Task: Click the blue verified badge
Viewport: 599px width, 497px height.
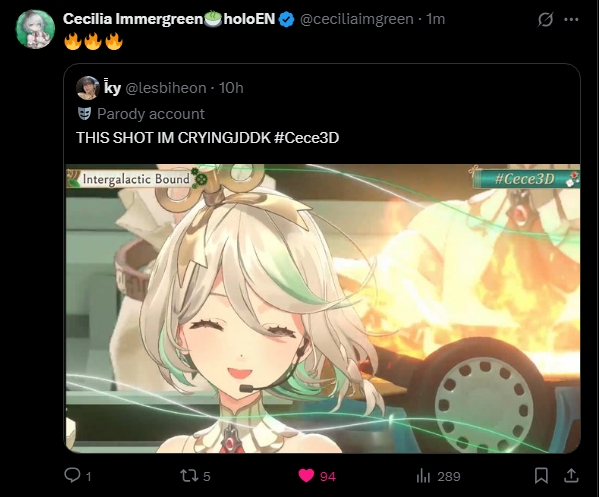Action: coord(287,19)
